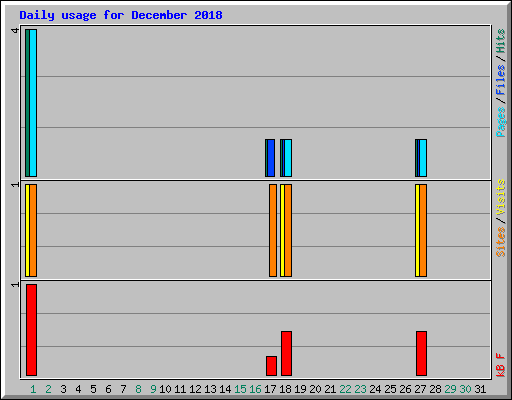
Task: Click the cyan Pages bar for day 18
Action: (288, 158)
